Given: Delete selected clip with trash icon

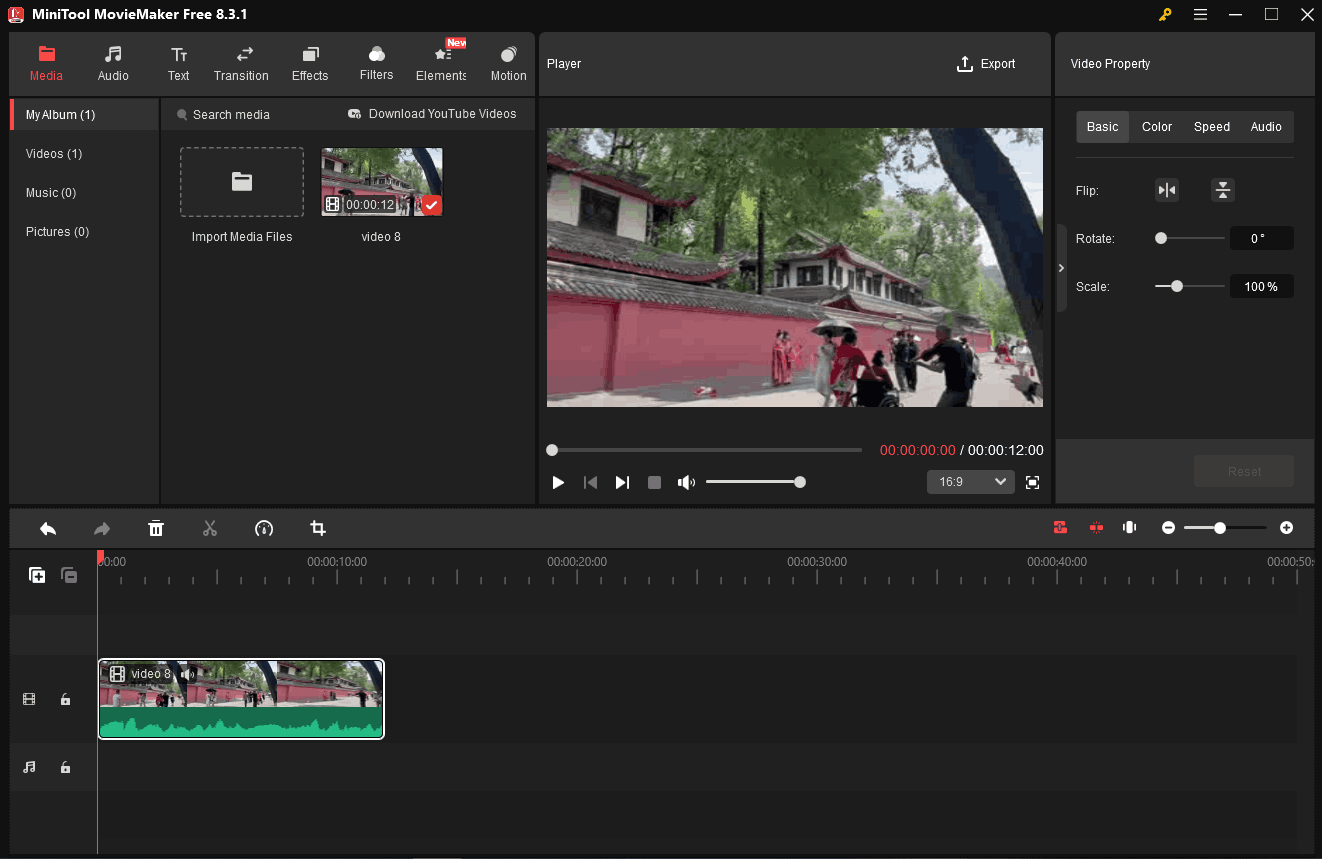Looking at the screenshot, I should tap(156, 528).
